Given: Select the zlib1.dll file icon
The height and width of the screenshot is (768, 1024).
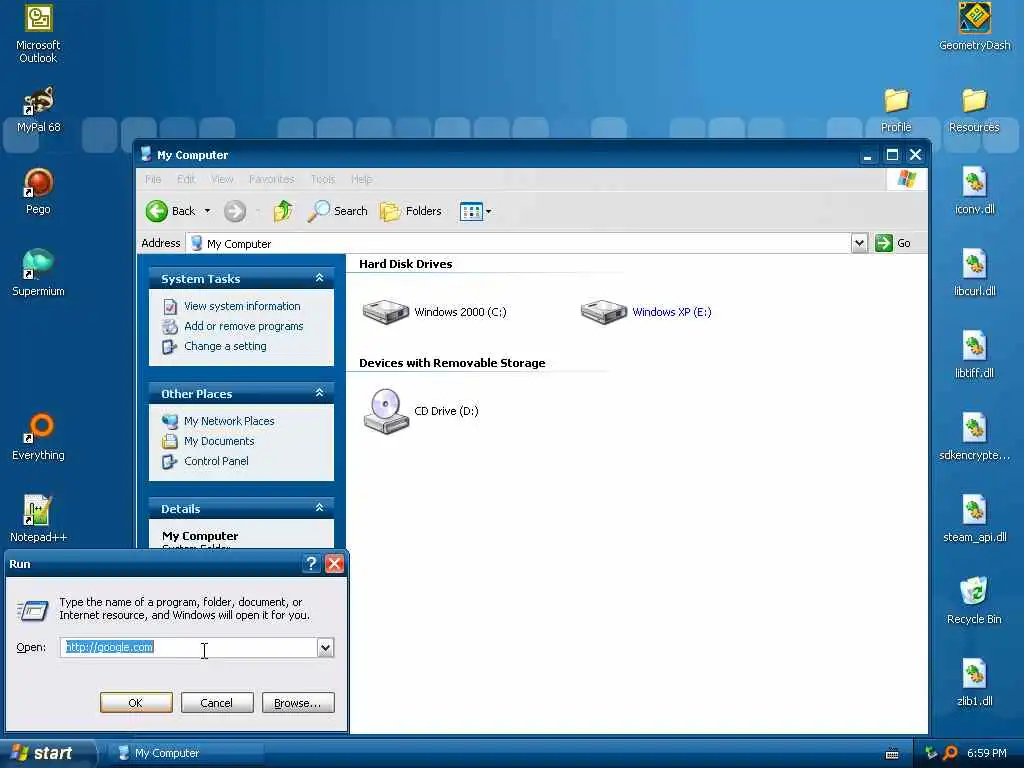Looking at the screenshot, I should (974, 683).
